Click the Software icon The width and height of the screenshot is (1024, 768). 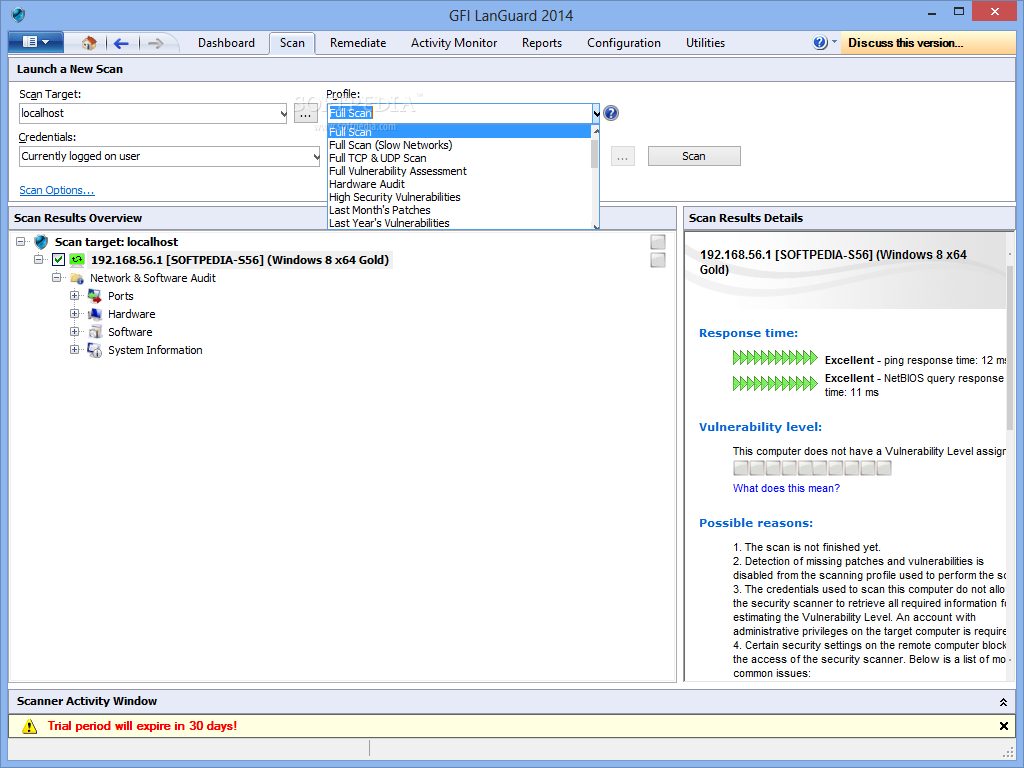95,332
